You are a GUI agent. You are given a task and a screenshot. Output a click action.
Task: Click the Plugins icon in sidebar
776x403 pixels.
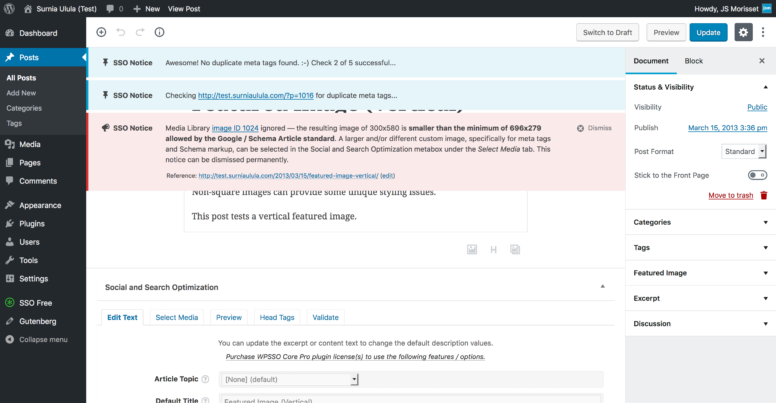click(x=9, y=223)
